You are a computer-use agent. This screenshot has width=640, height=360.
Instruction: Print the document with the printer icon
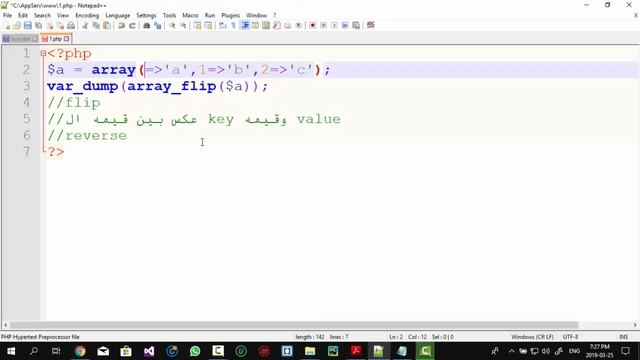[71, 26]
